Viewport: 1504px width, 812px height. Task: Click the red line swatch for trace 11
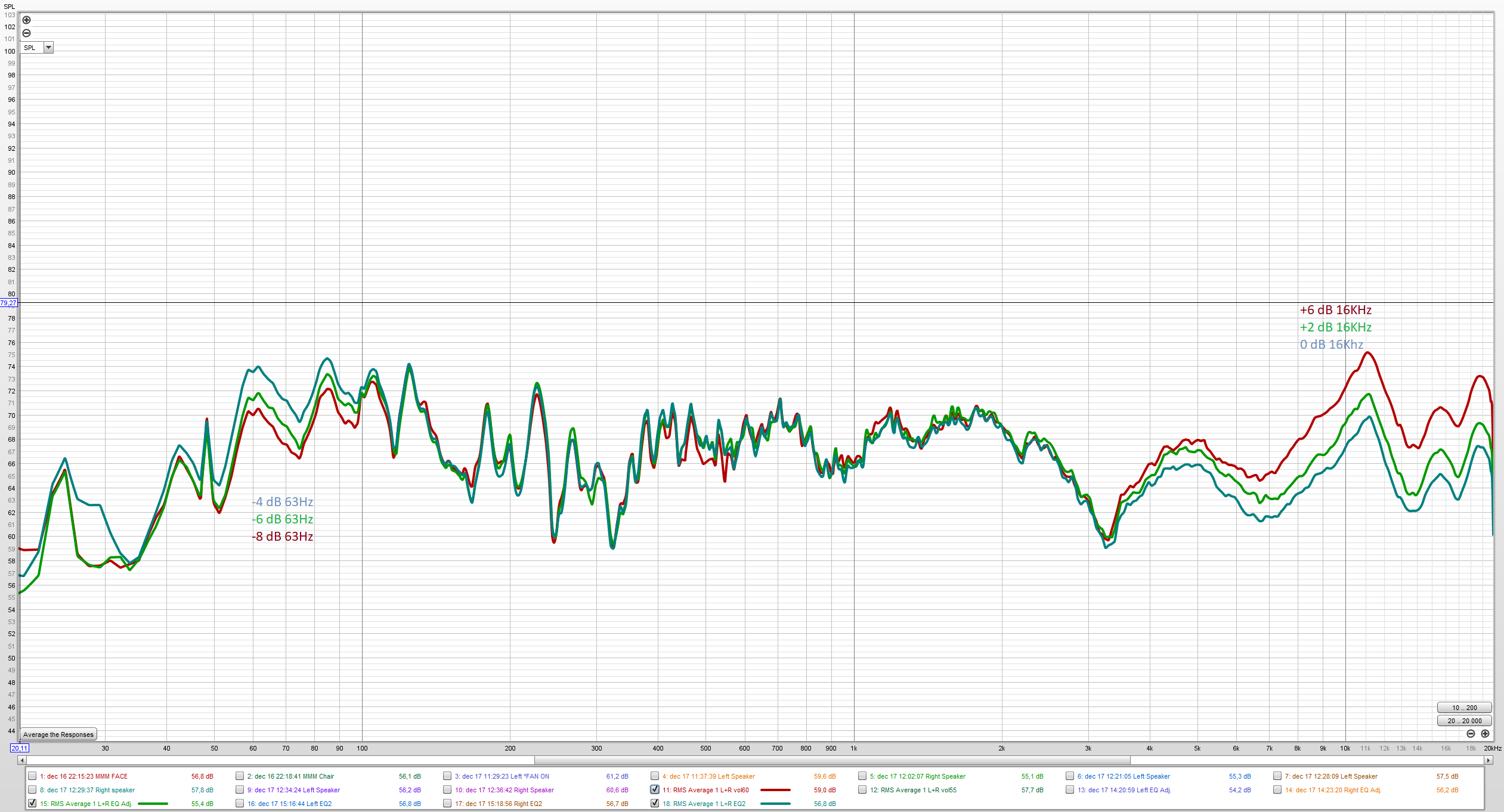[x=775, y=790]
